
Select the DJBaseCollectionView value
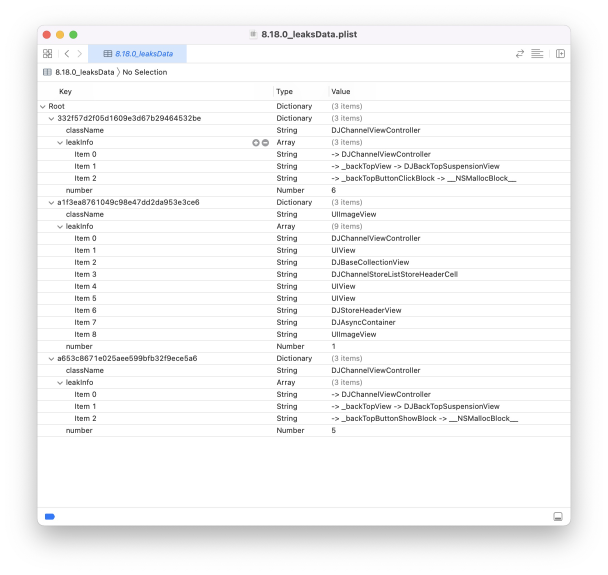click(x=370, y=262)
